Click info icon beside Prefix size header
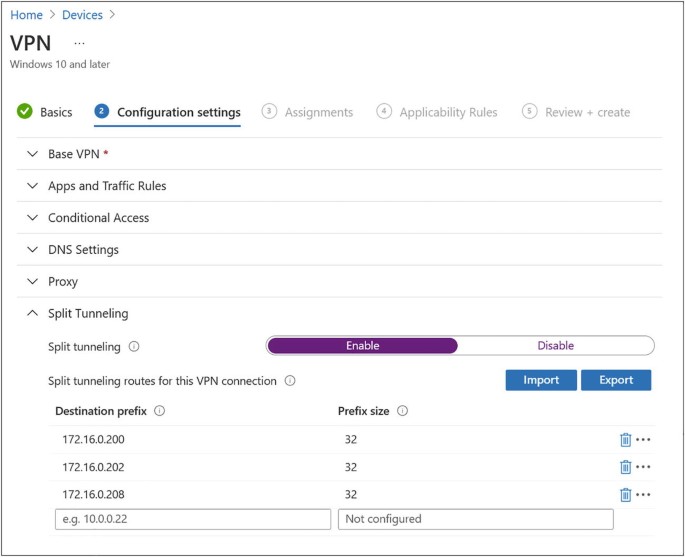Viewport: 685px width, 557px height. [403, 410]
